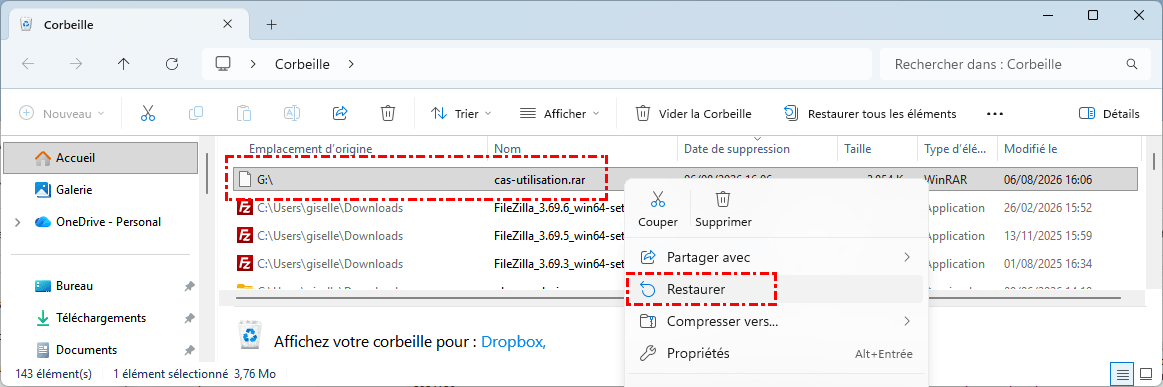This screenshot has width=1163, height=387.
Task: Click the 01/08/2025 16:34 modified date
Action: click(1047, 264)
